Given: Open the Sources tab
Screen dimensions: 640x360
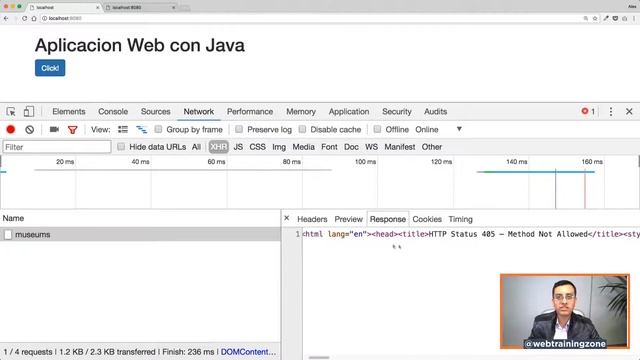Looking at the screenshot, I should pos(156,111).
